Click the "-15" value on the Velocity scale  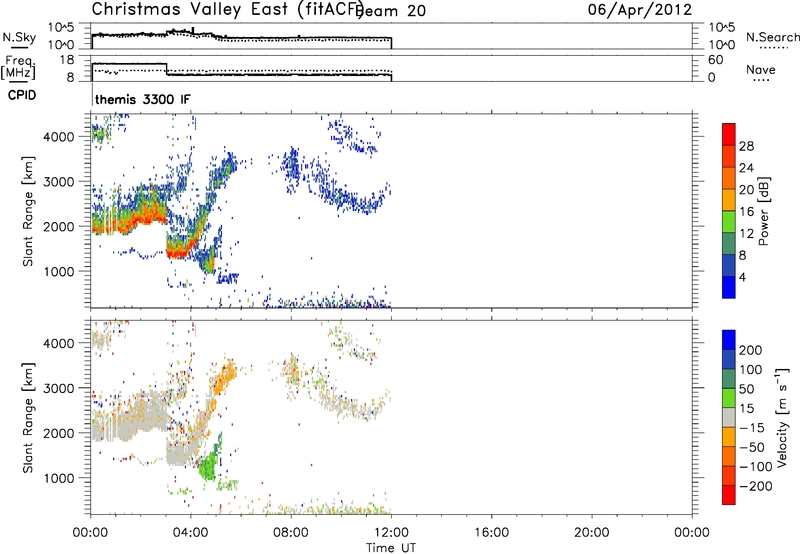[x=752, y=428]
